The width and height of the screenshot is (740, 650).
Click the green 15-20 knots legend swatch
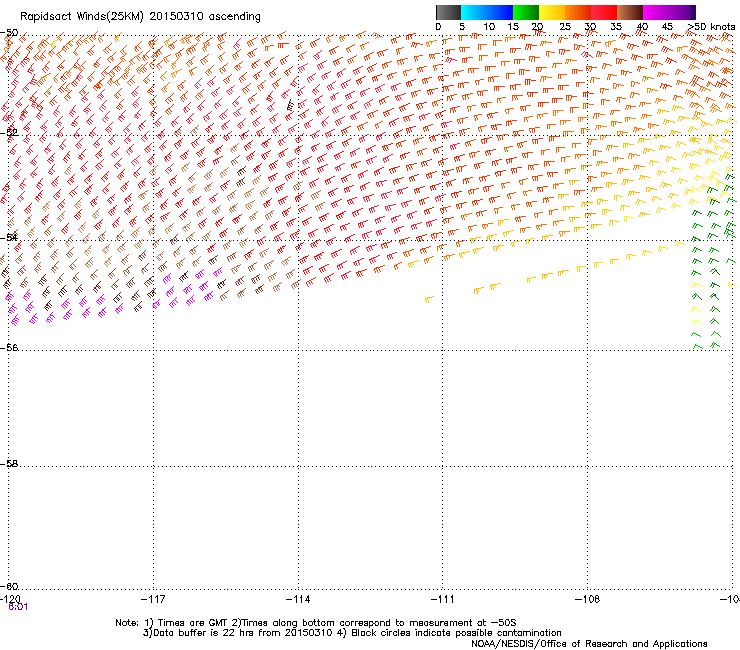pos(526,12)
